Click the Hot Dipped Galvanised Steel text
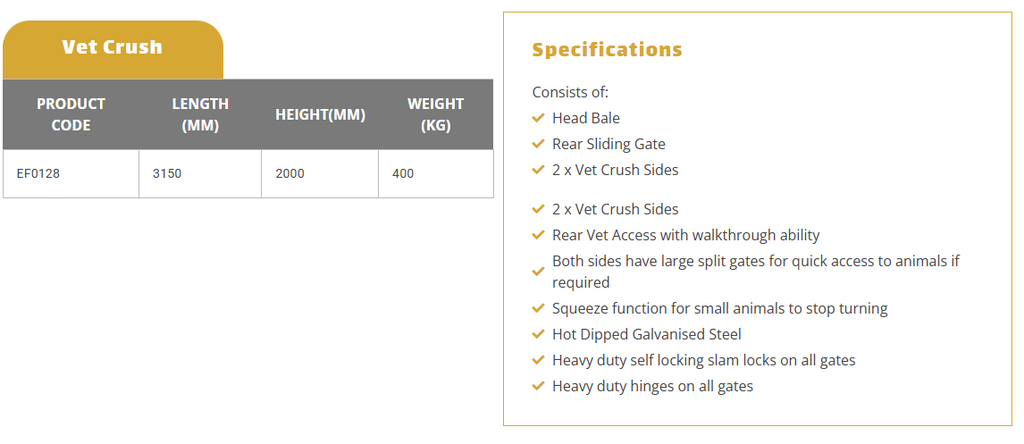Screen dimensions: 1024x444 647,334
